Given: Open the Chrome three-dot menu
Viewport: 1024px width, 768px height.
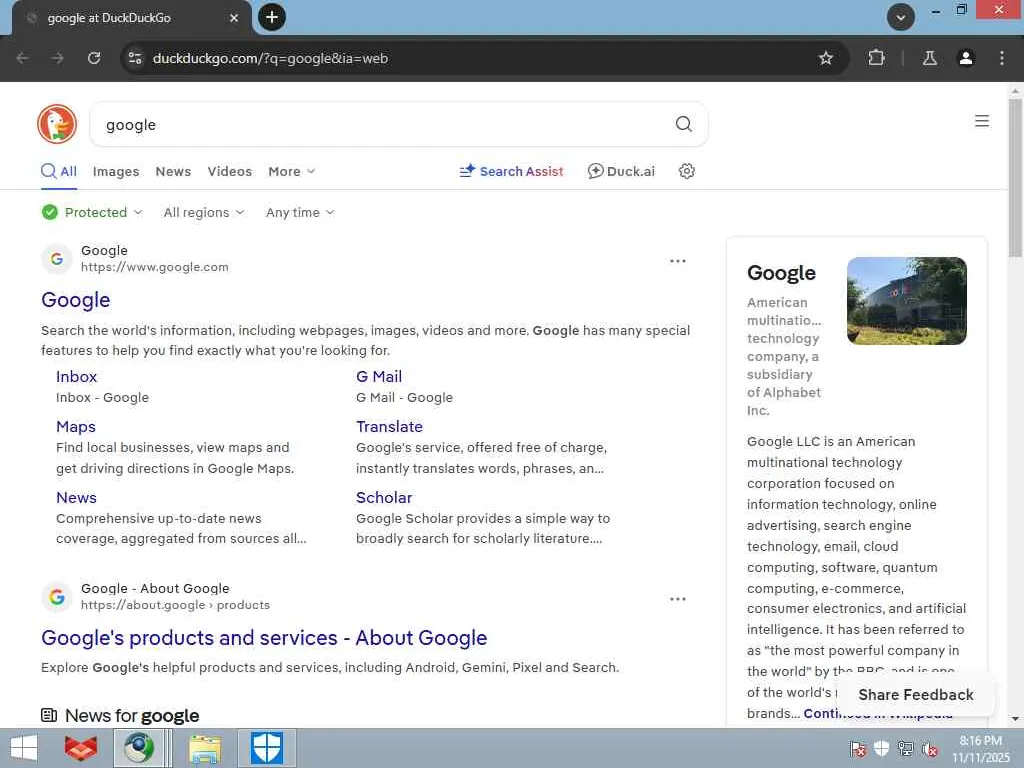Looking at the screenshot, I should (1001, 58).
